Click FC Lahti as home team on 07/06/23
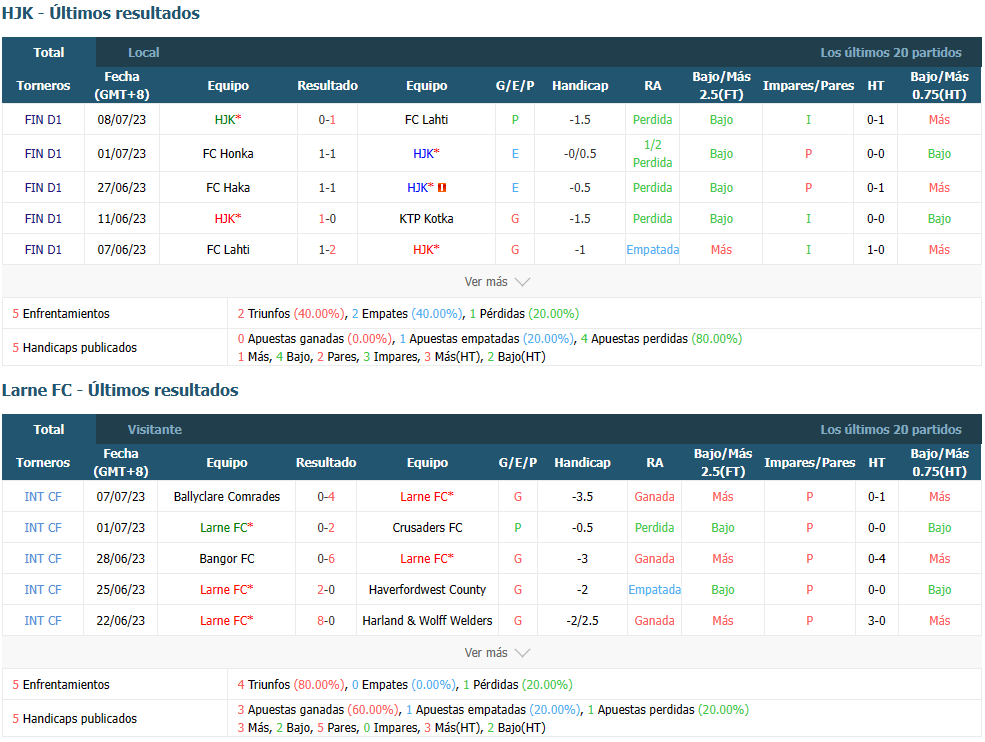The width and height of the screenshot is (985, 742). coord(228,250)
